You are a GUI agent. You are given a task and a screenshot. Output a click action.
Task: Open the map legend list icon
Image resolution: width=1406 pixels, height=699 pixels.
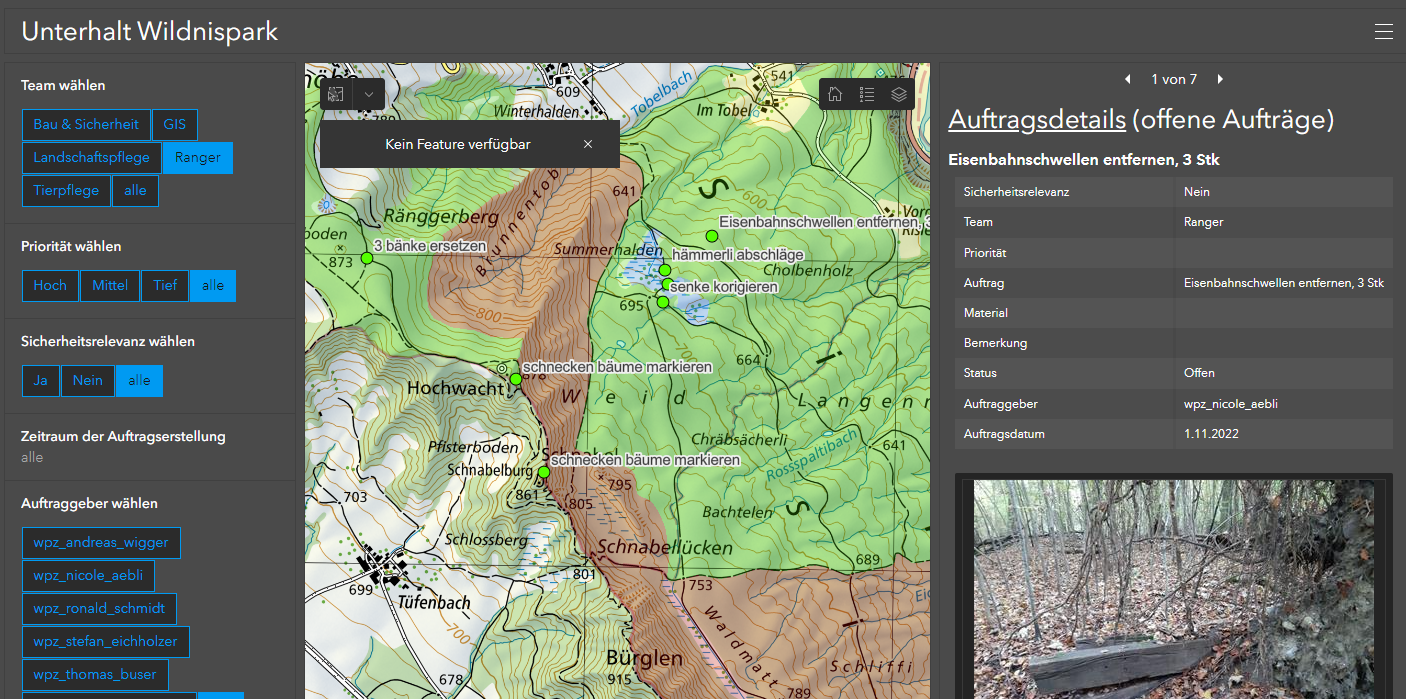click(x=867, y=94)
